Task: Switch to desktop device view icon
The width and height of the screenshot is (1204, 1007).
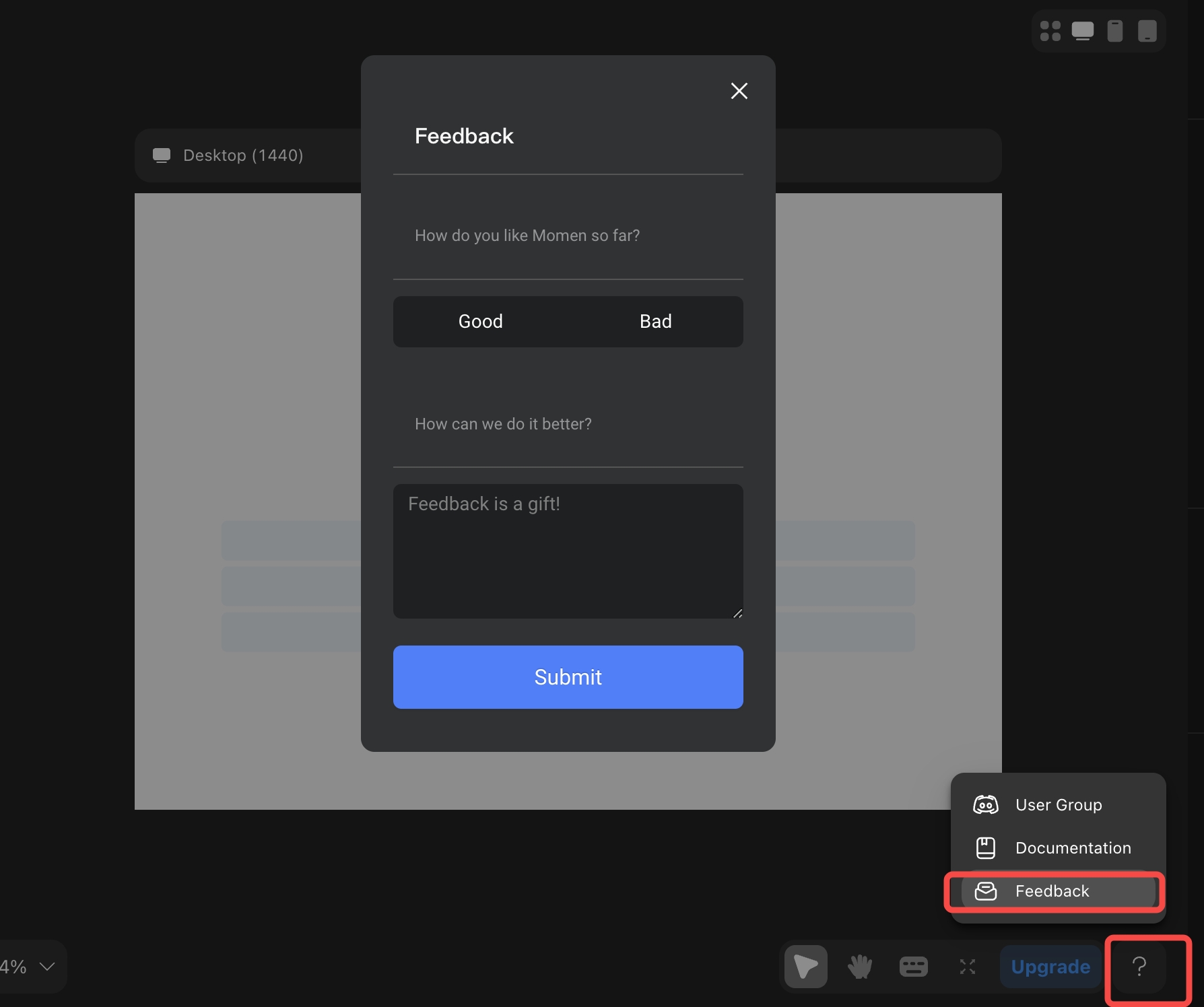Action: click(1083, 31)
